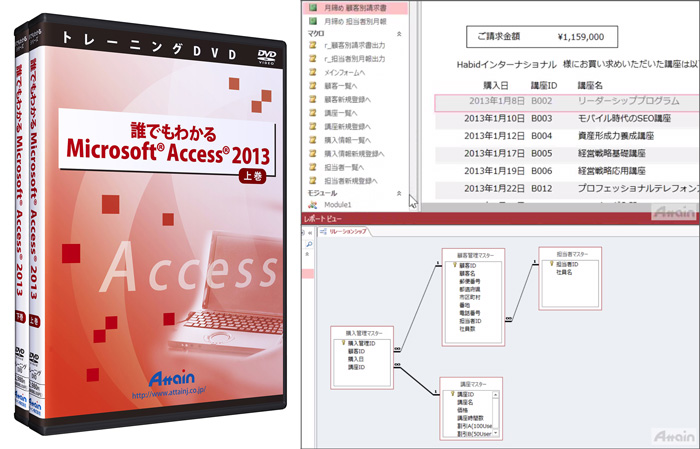
Task: Click the 講座名 column header
Action: 590,85
